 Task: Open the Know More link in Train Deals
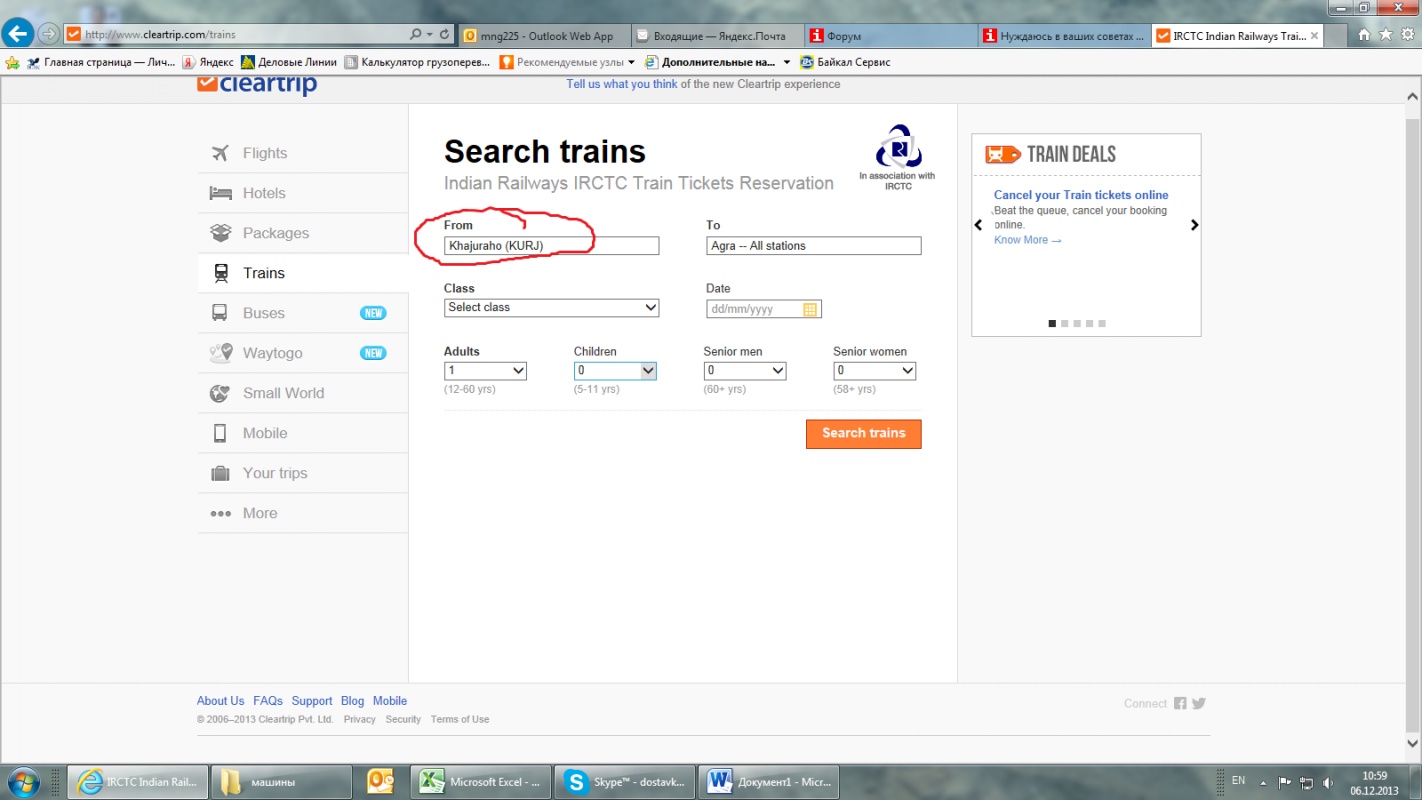(1027, 240)
